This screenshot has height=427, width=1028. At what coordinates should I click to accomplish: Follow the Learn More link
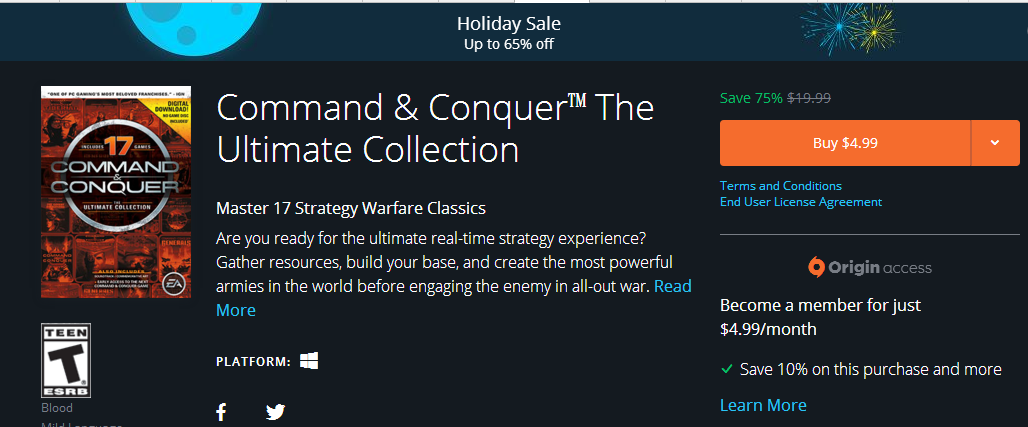click(x=763, y=405)
